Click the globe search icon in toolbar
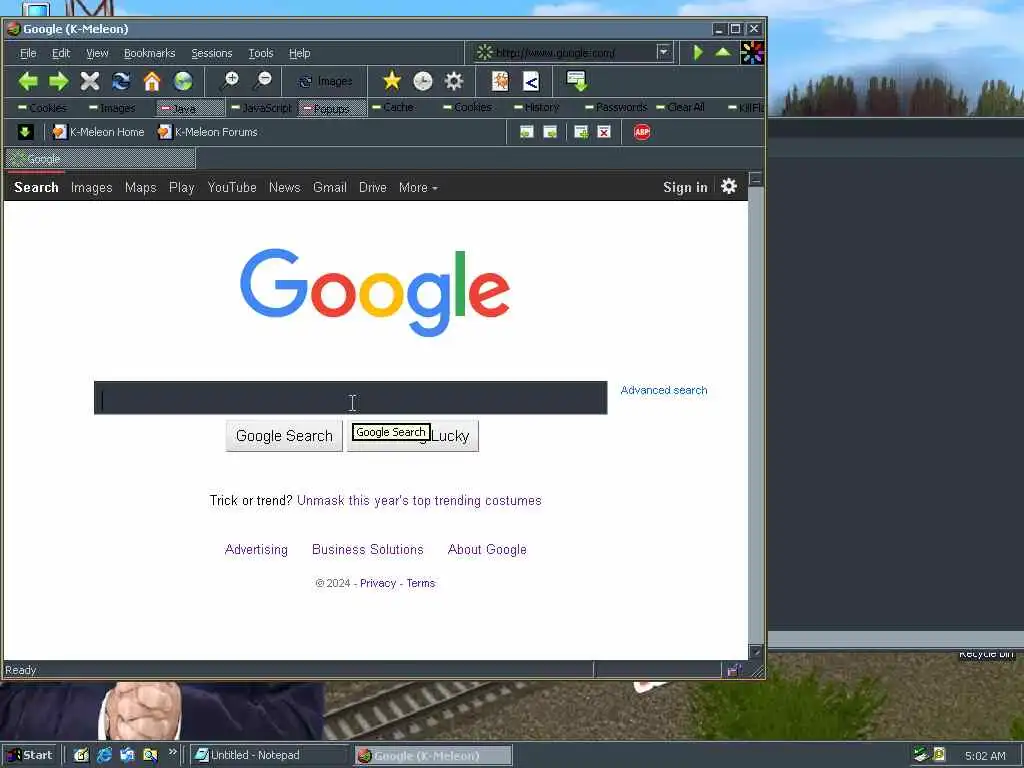The width and height of the screenshot is (1024, 768). pyautogui.click(x=184, y=82)
